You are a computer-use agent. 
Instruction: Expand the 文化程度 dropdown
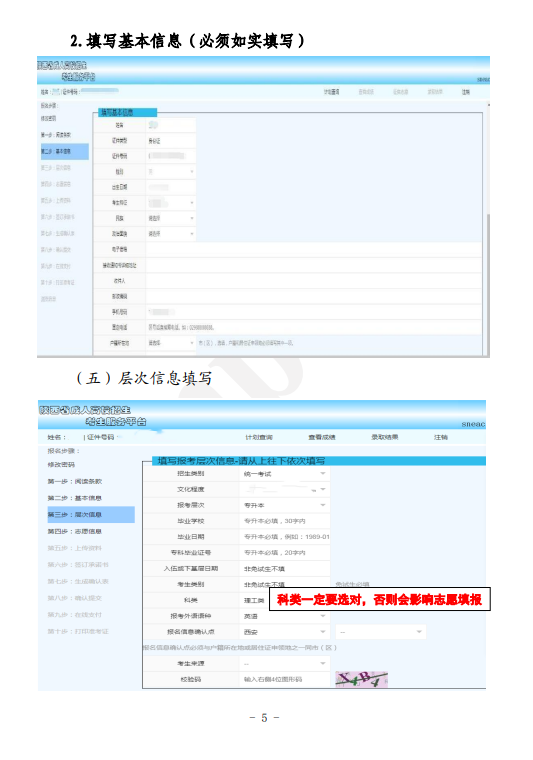[x=284, y=490]
